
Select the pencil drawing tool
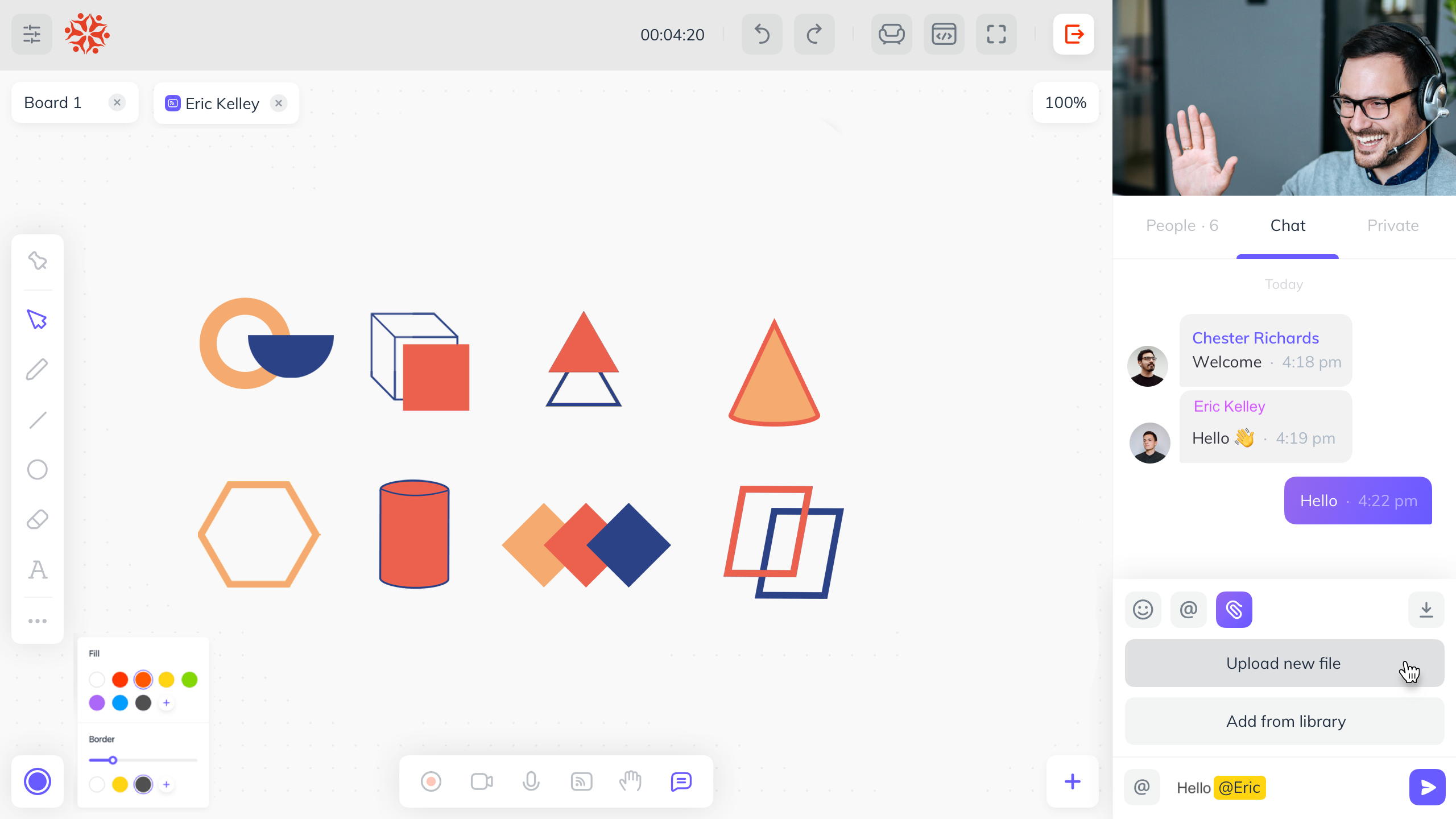coord(38,370)
